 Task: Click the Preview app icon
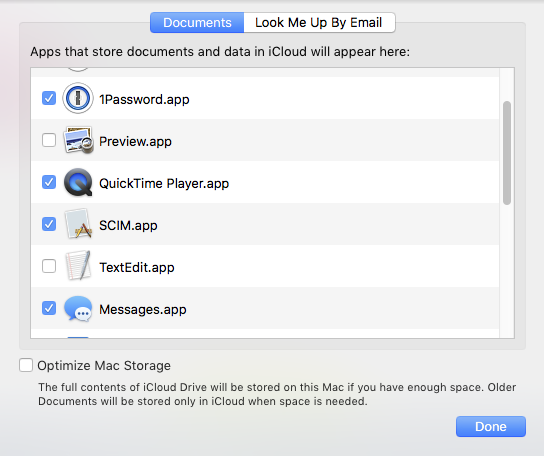coord(78,140)
